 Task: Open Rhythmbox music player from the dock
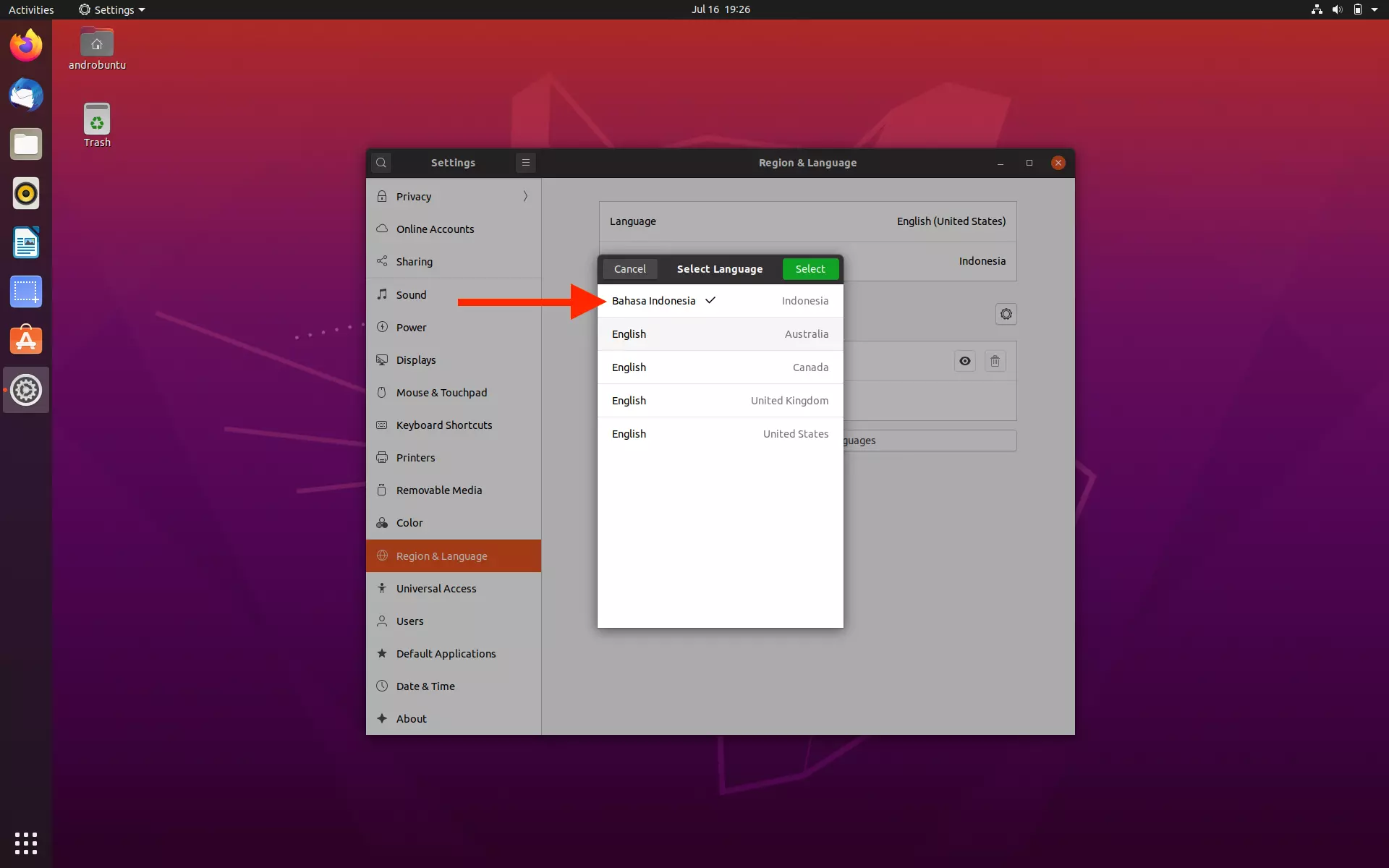coord(25,193)
